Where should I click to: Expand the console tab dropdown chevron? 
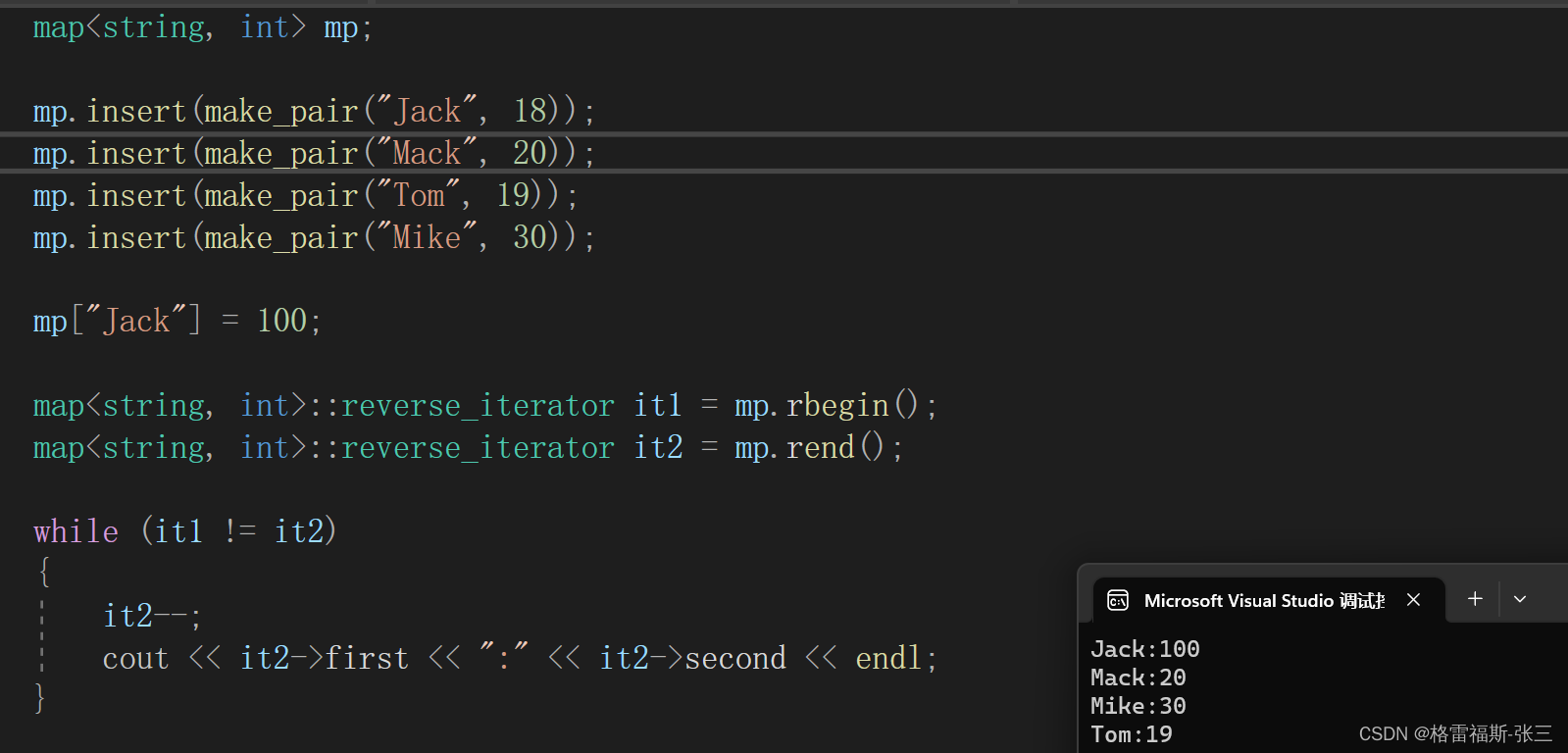pos(1520,599)
